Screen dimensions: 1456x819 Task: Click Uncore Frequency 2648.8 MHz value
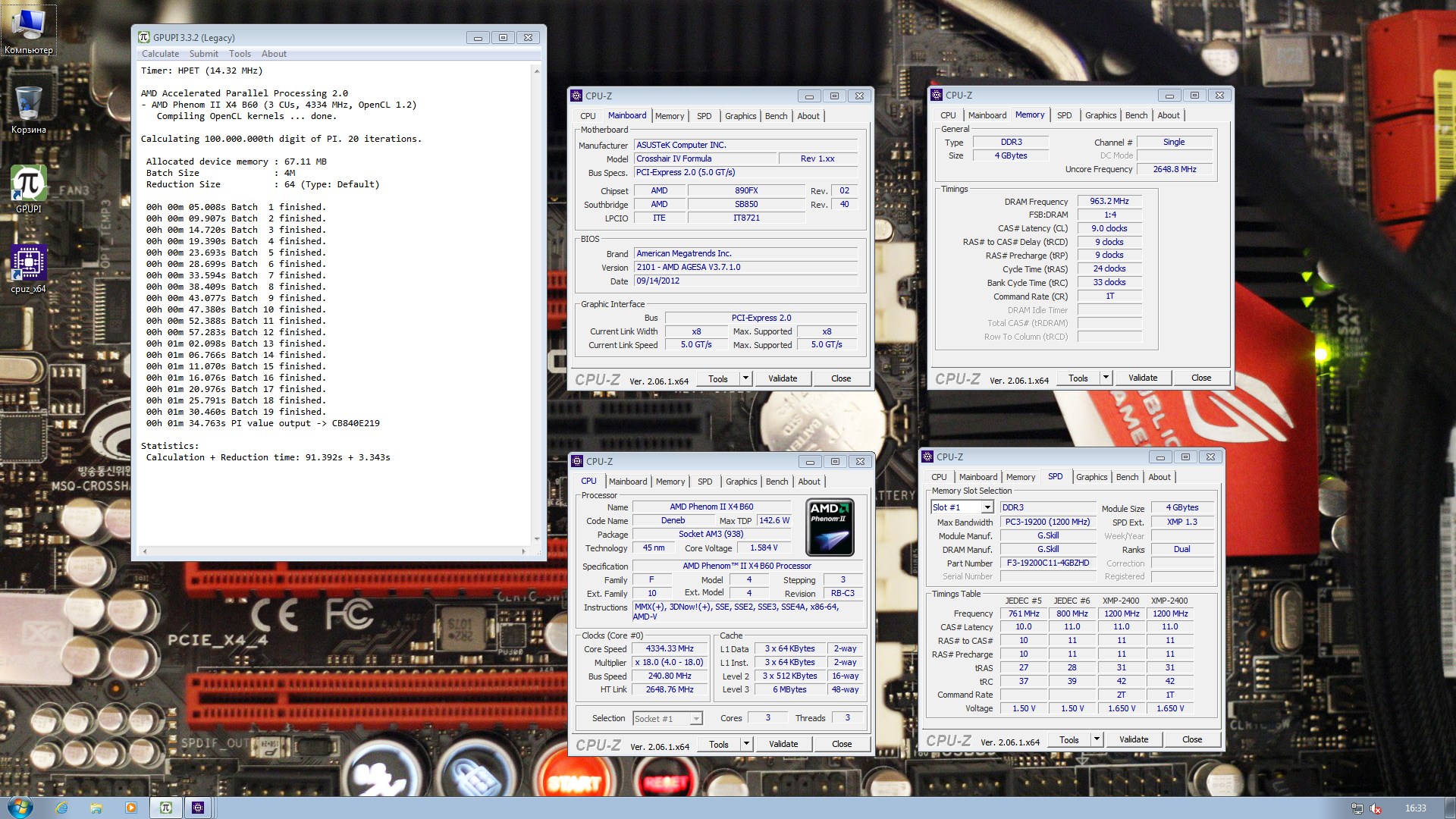pos(1175,169)
